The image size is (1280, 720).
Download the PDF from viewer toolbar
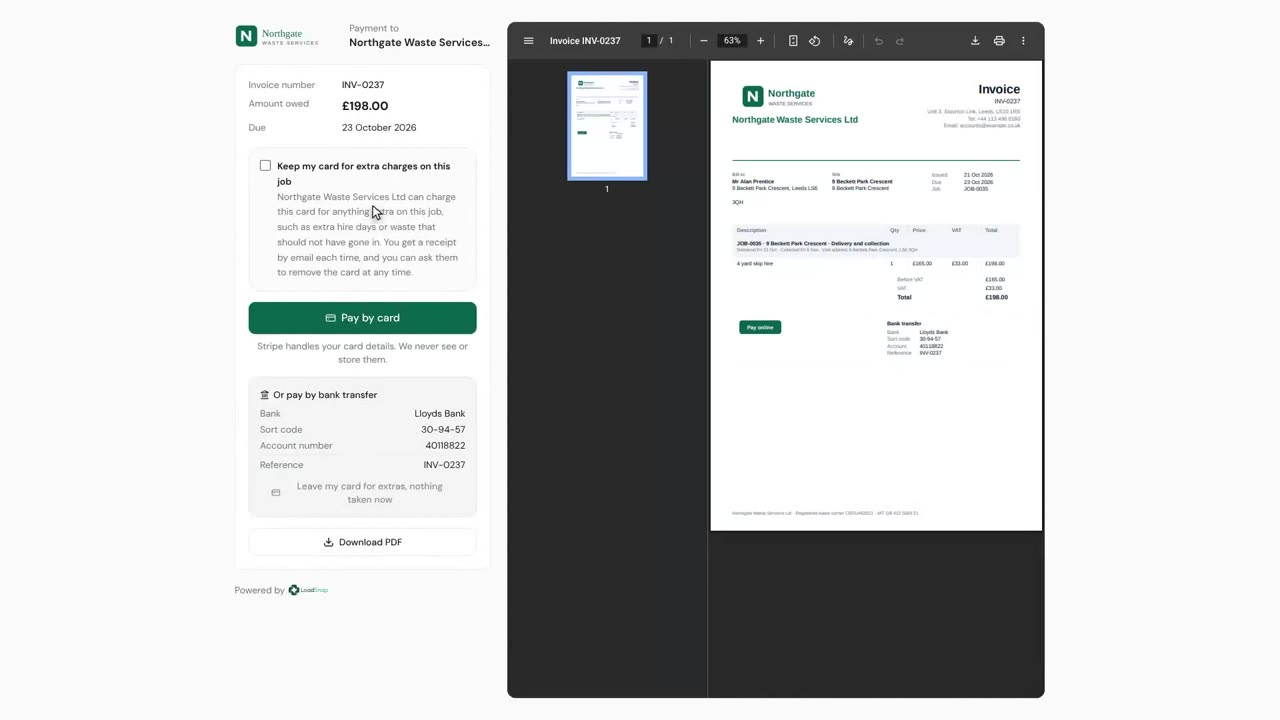click(975, 41)
